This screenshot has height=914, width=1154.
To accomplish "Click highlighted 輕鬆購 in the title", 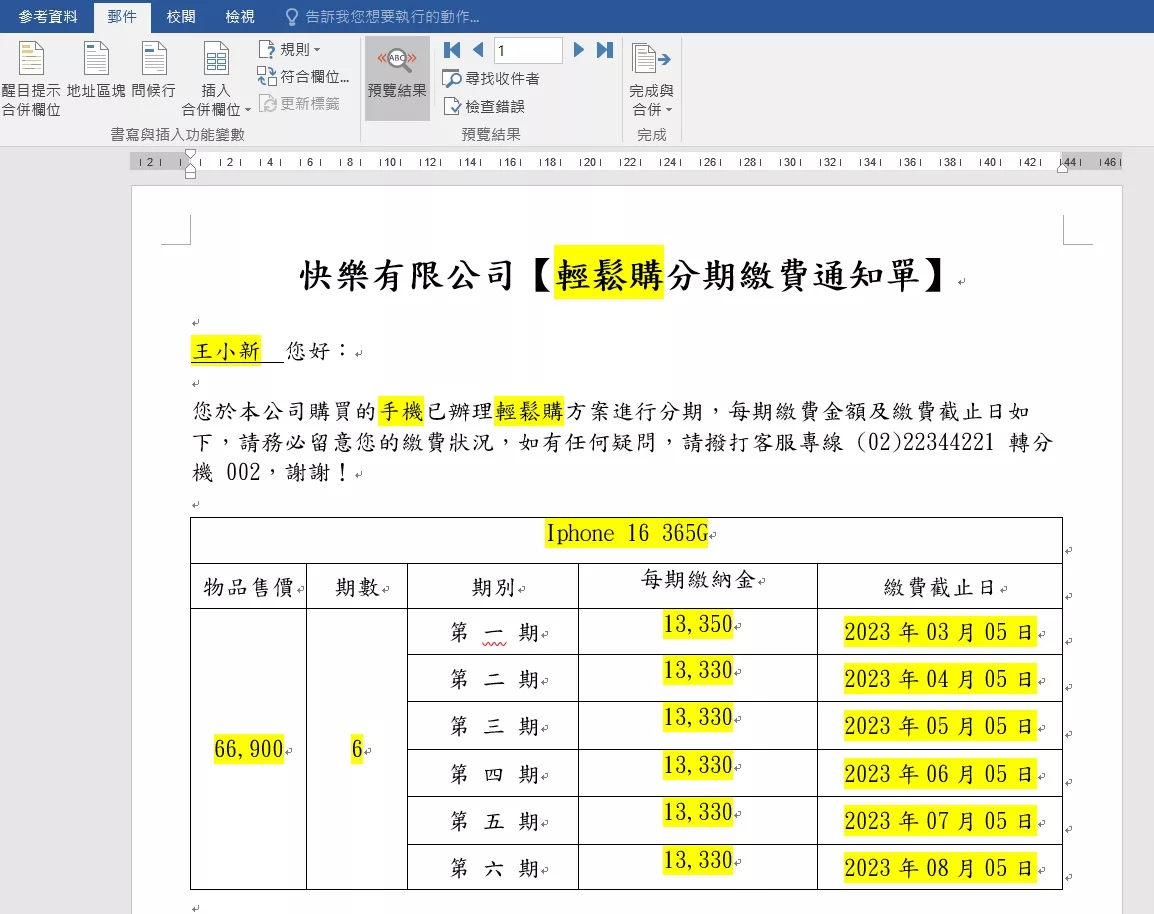I will 609,273.
